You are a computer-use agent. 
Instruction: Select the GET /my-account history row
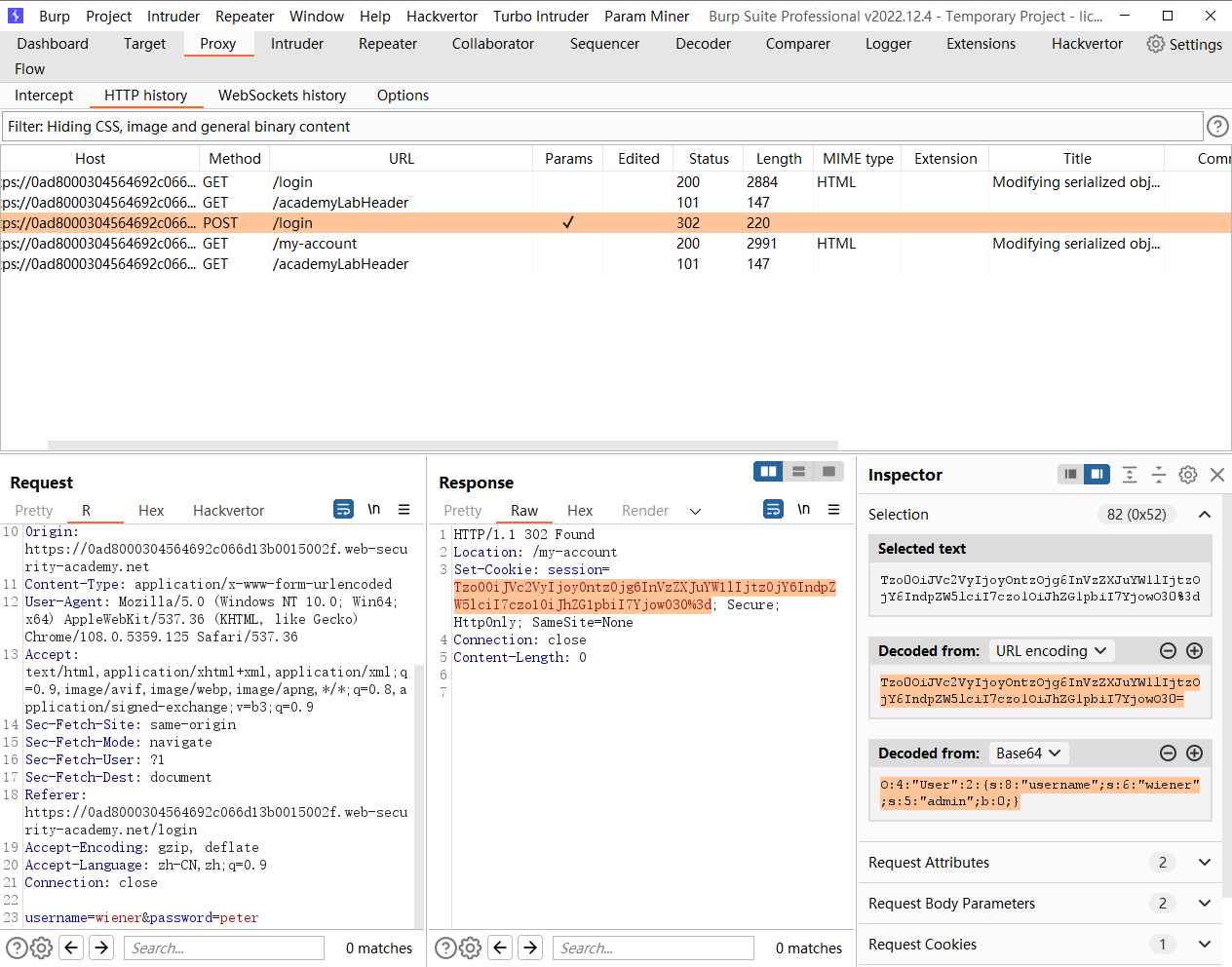616,244
